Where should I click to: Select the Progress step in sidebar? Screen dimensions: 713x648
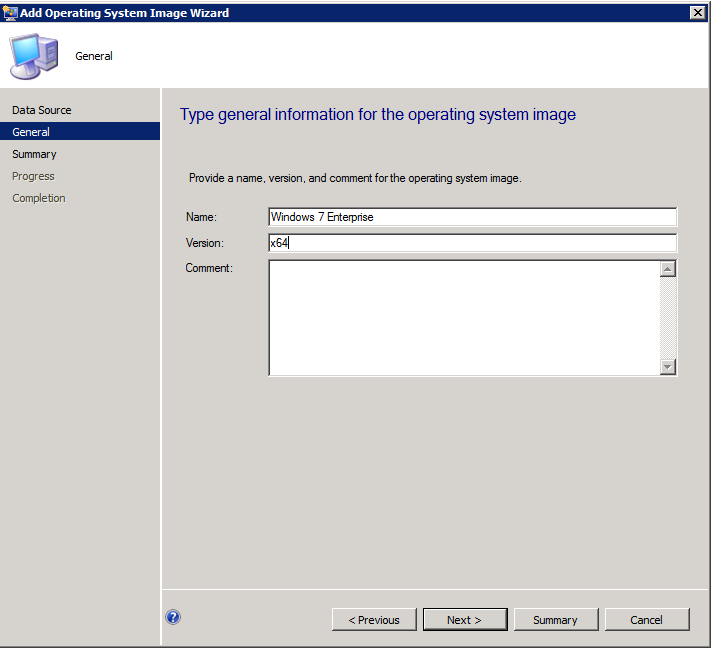pyautogui.click(x=33, y=176)
